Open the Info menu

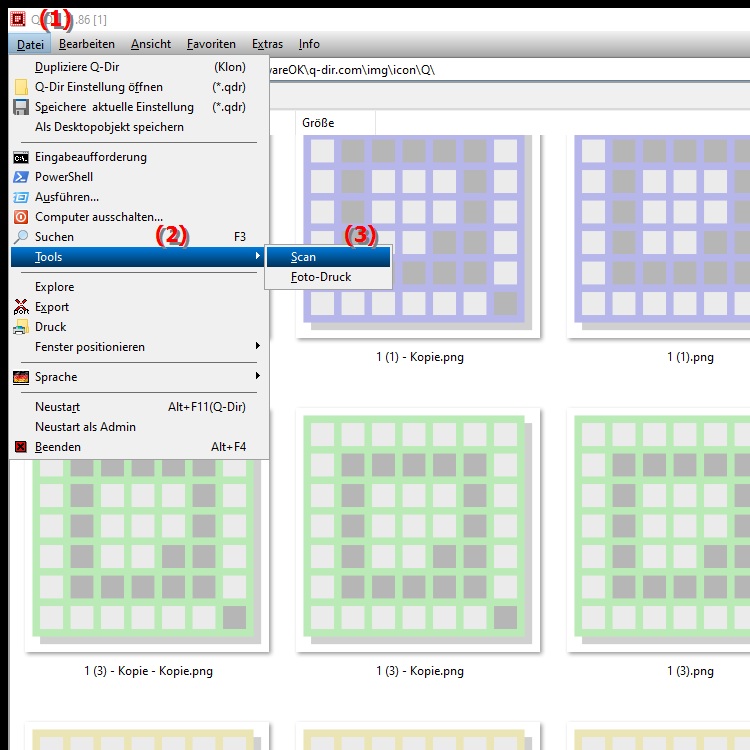[x=309, y=44]
